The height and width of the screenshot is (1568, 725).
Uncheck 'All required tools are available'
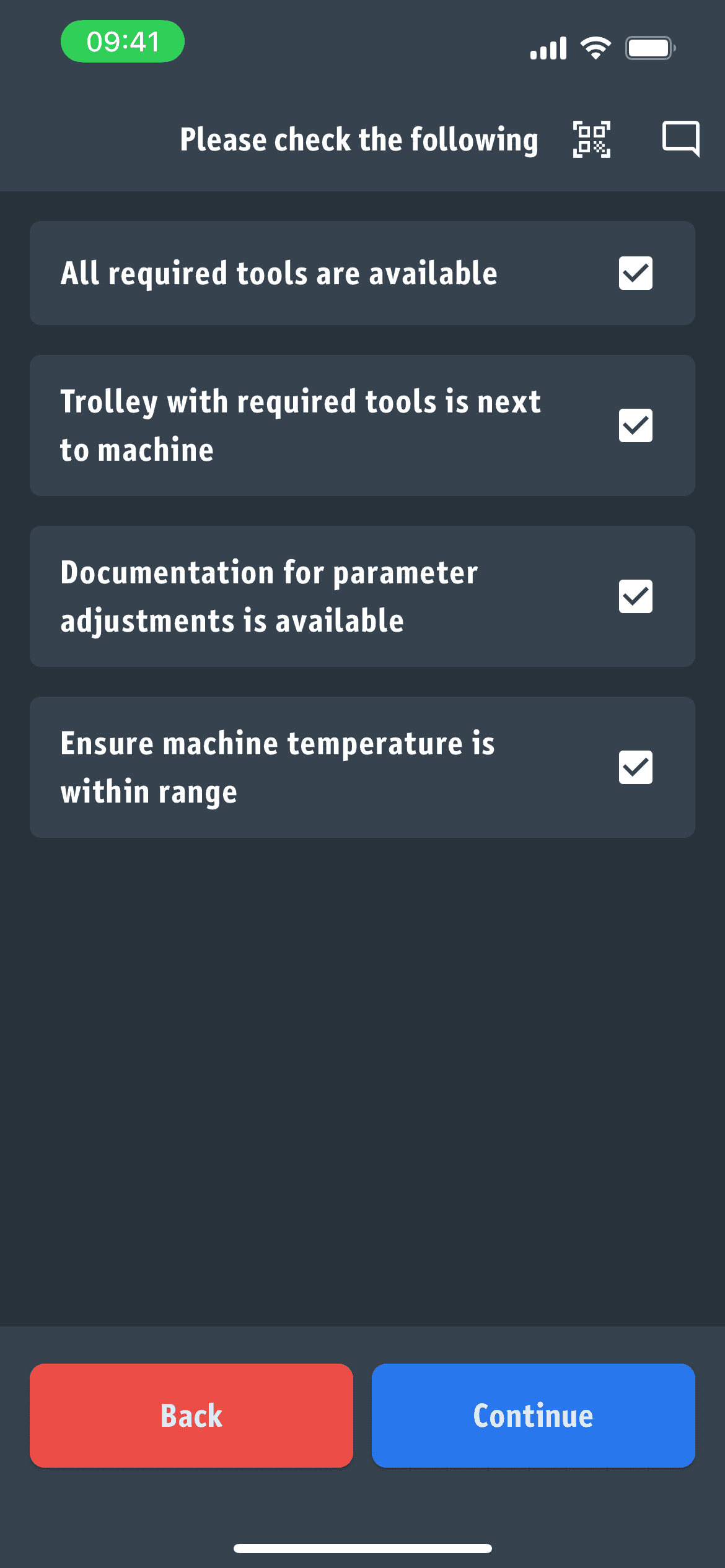click(x=635, y=272)
